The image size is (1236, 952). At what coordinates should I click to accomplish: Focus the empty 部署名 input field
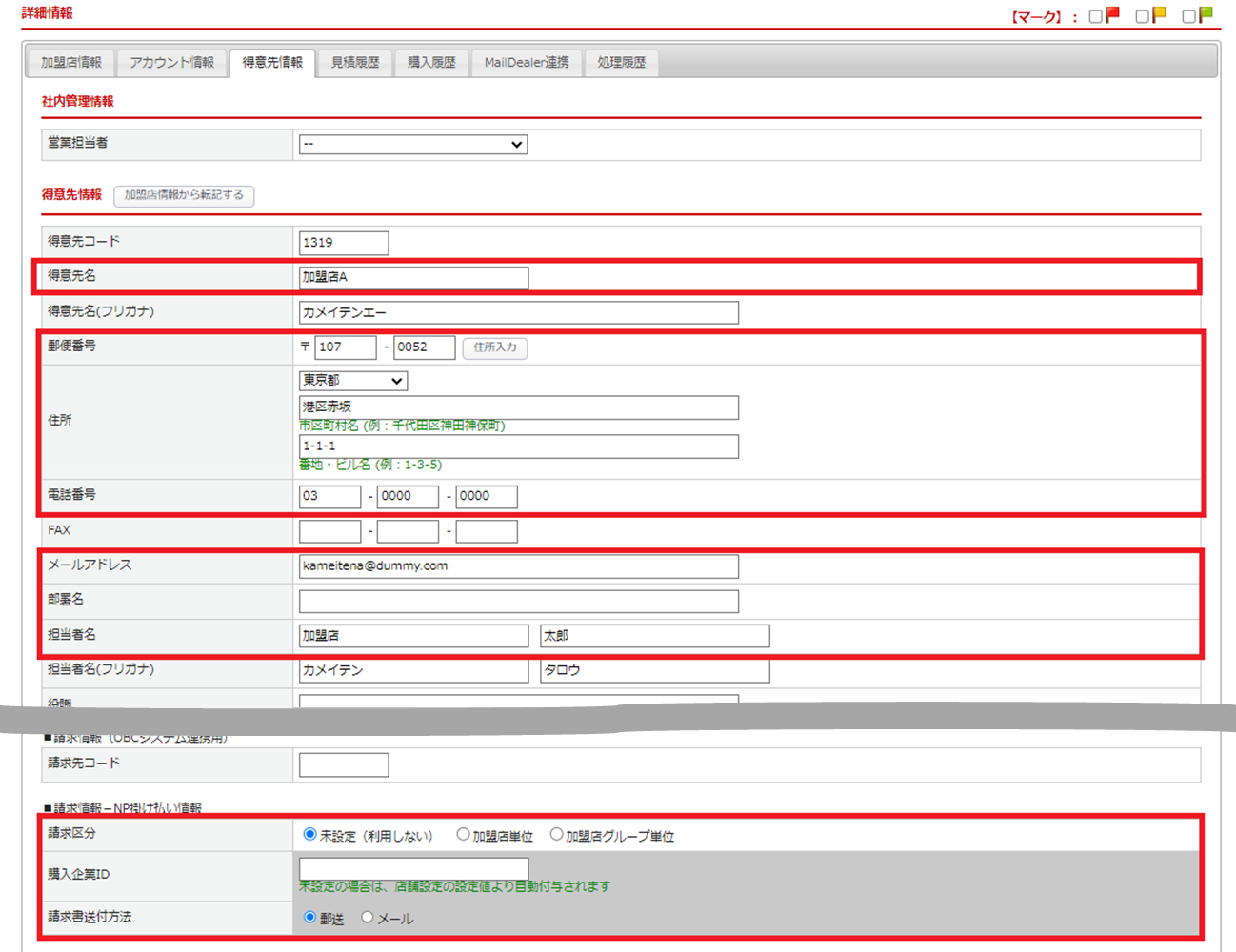tap(518, 602)
